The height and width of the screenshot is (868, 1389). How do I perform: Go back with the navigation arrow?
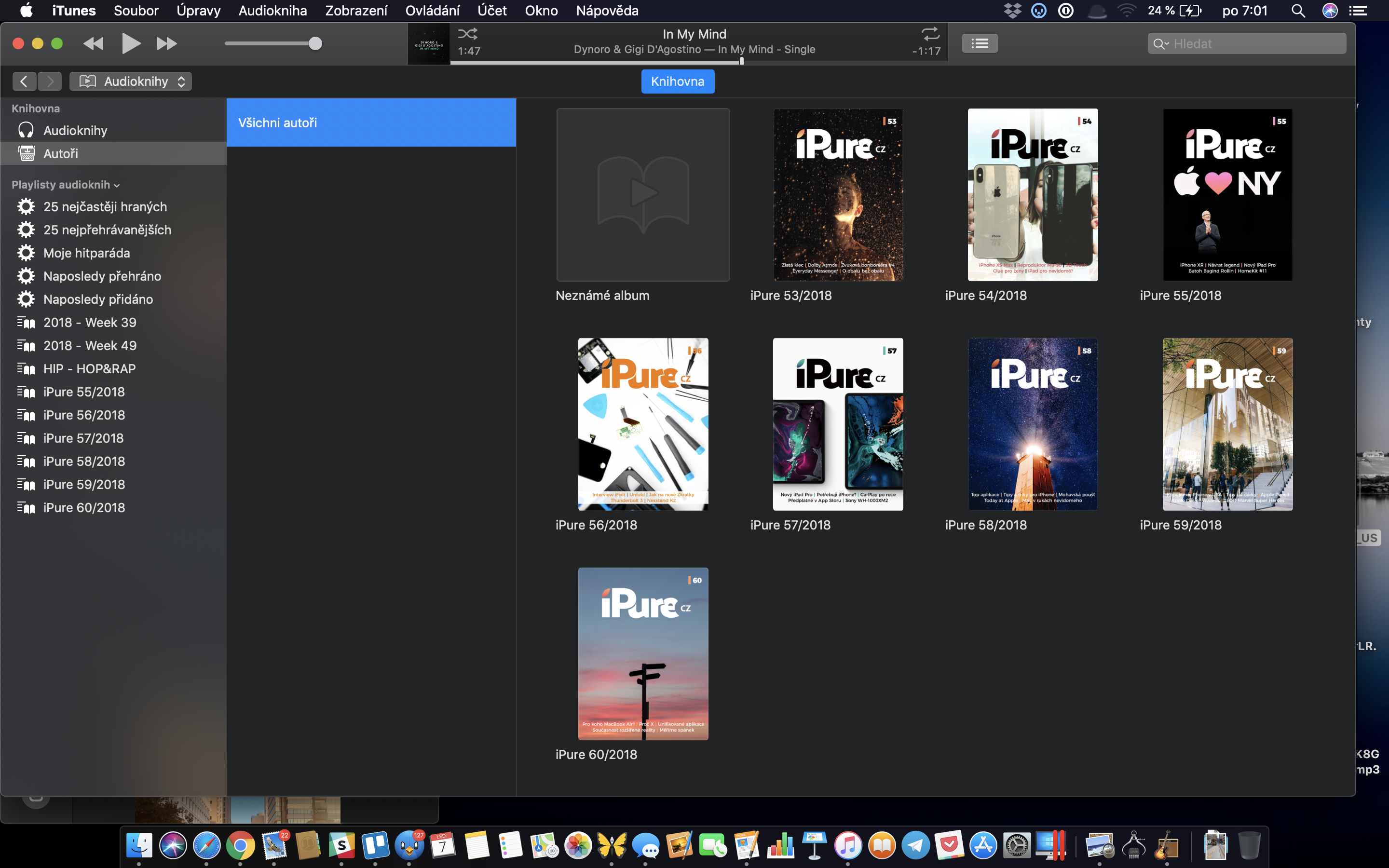click(24, 81)
